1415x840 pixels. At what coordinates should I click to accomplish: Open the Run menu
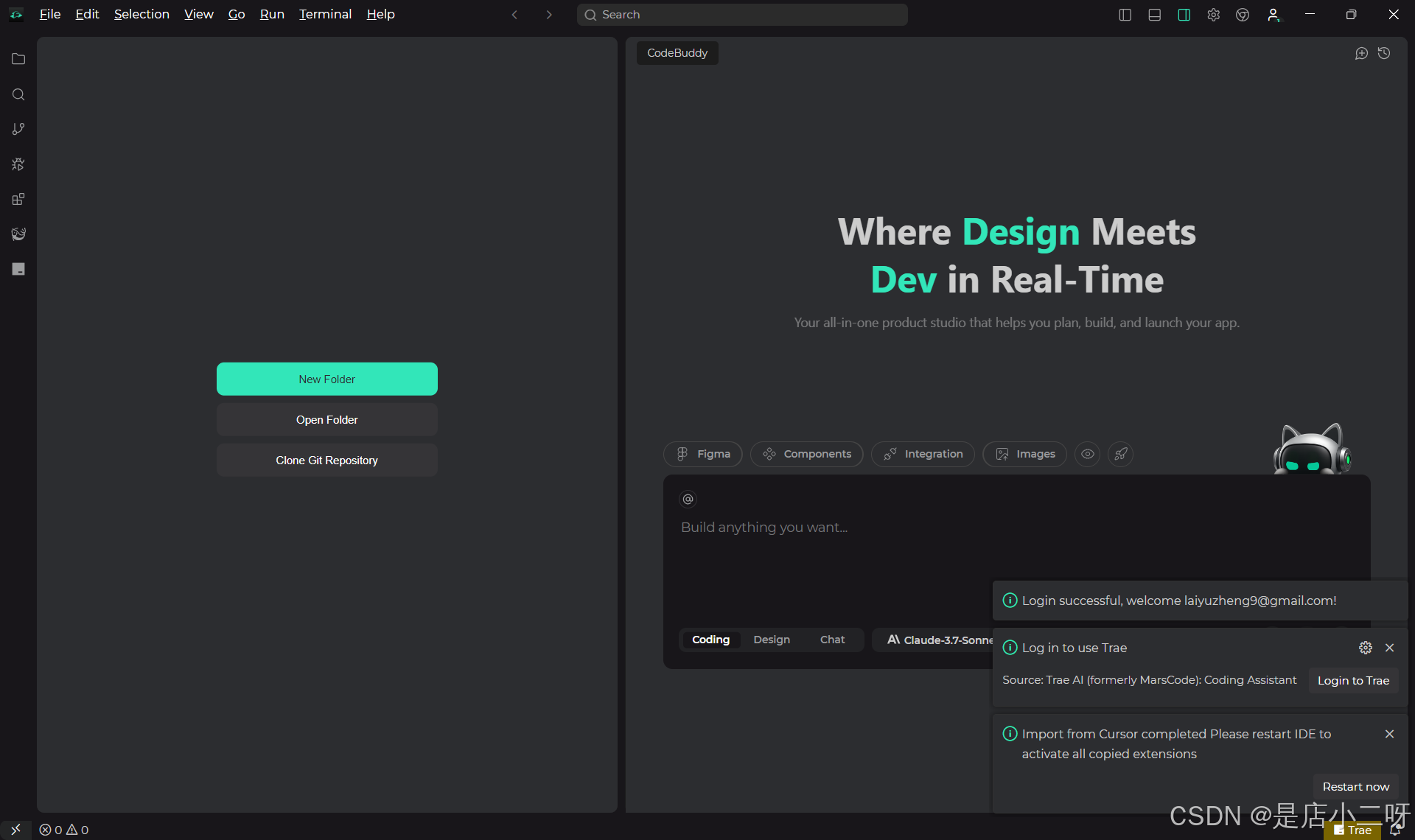[272, 14]
